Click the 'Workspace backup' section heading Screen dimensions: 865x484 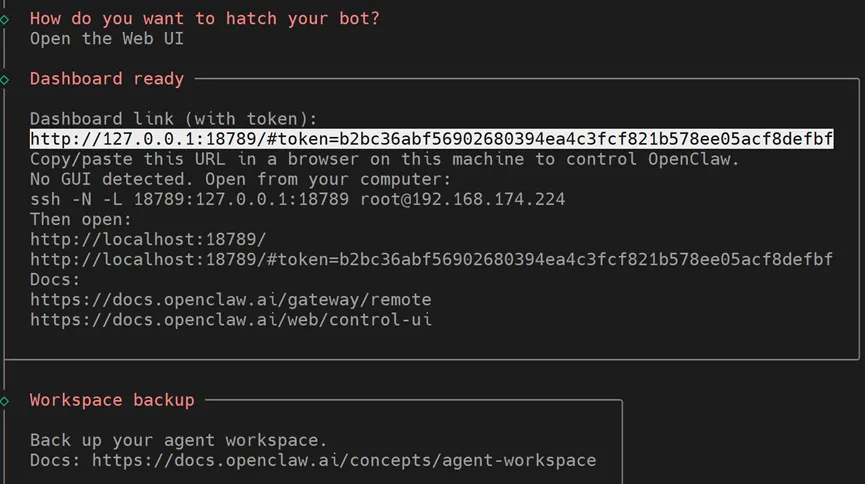click(112, 400)
